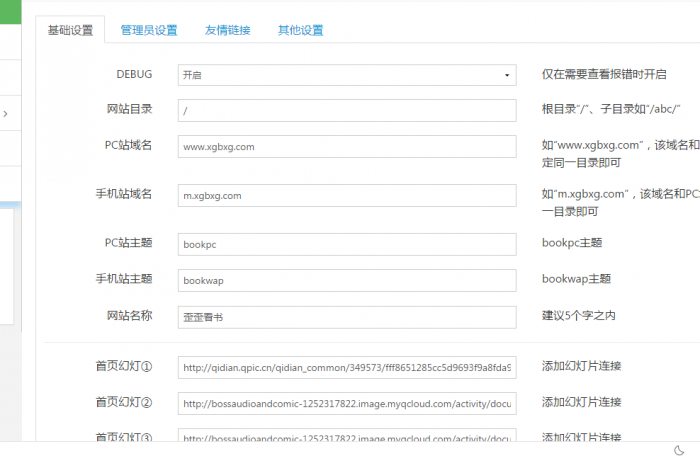Click the hint text 仅在需要查看报错时开启
Viewport: 700px width, 456px height.
(x=605, y=75)
